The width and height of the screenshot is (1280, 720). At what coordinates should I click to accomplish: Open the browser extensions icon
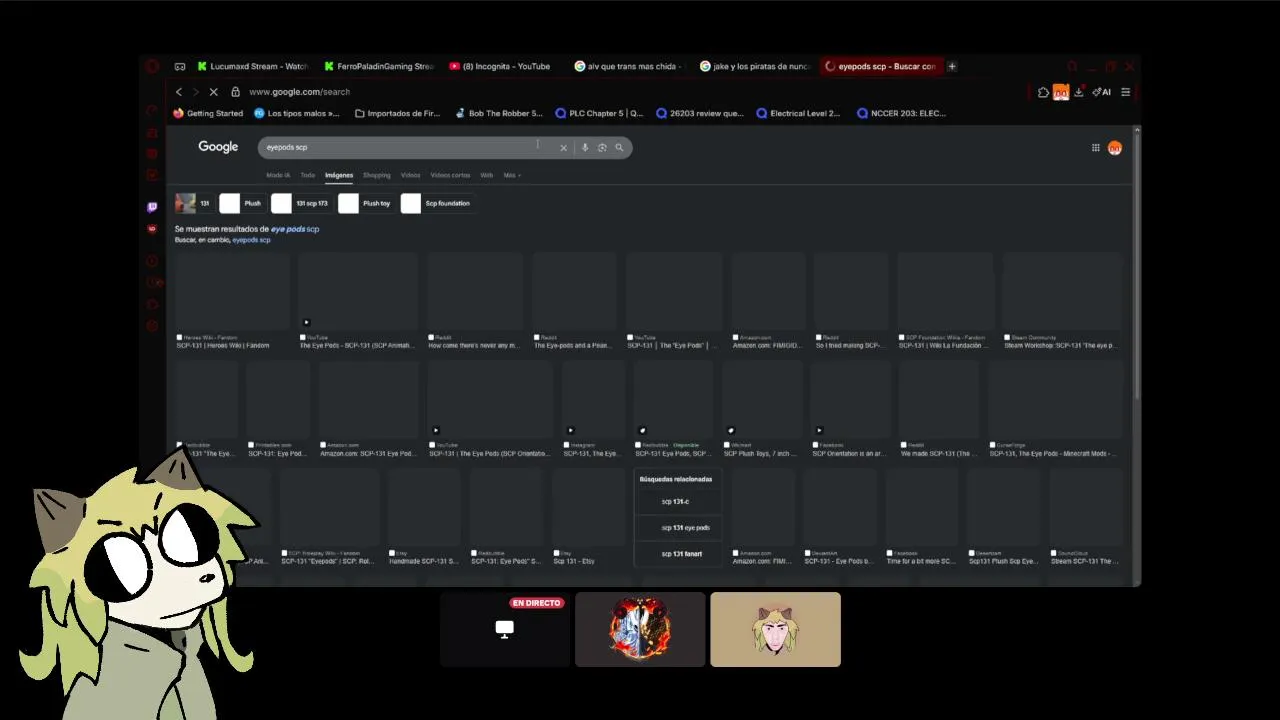click(1043, 92)
